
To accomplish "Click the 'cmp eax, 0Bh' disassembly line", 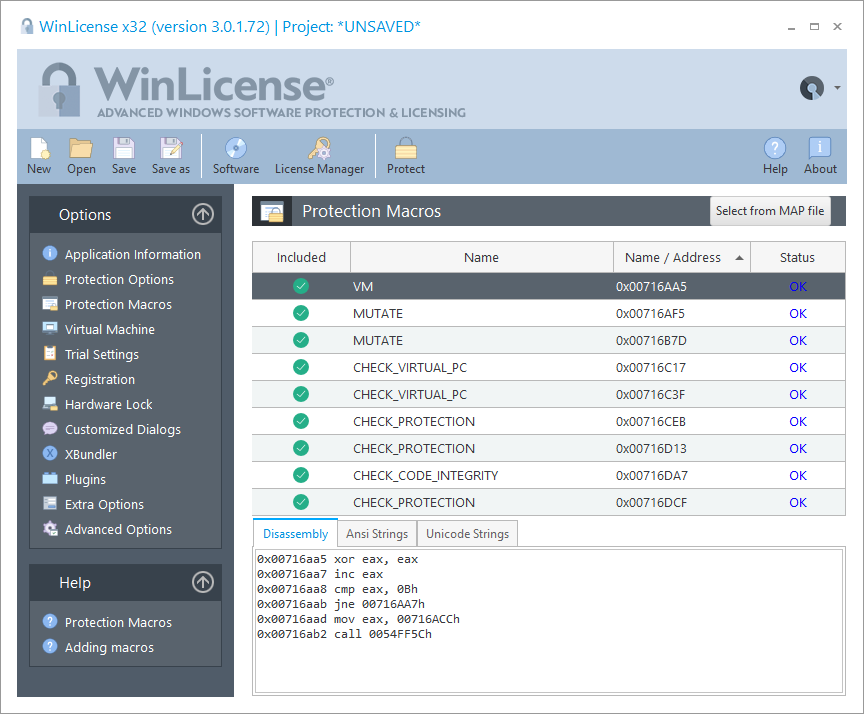I will [x=337, y=589].
